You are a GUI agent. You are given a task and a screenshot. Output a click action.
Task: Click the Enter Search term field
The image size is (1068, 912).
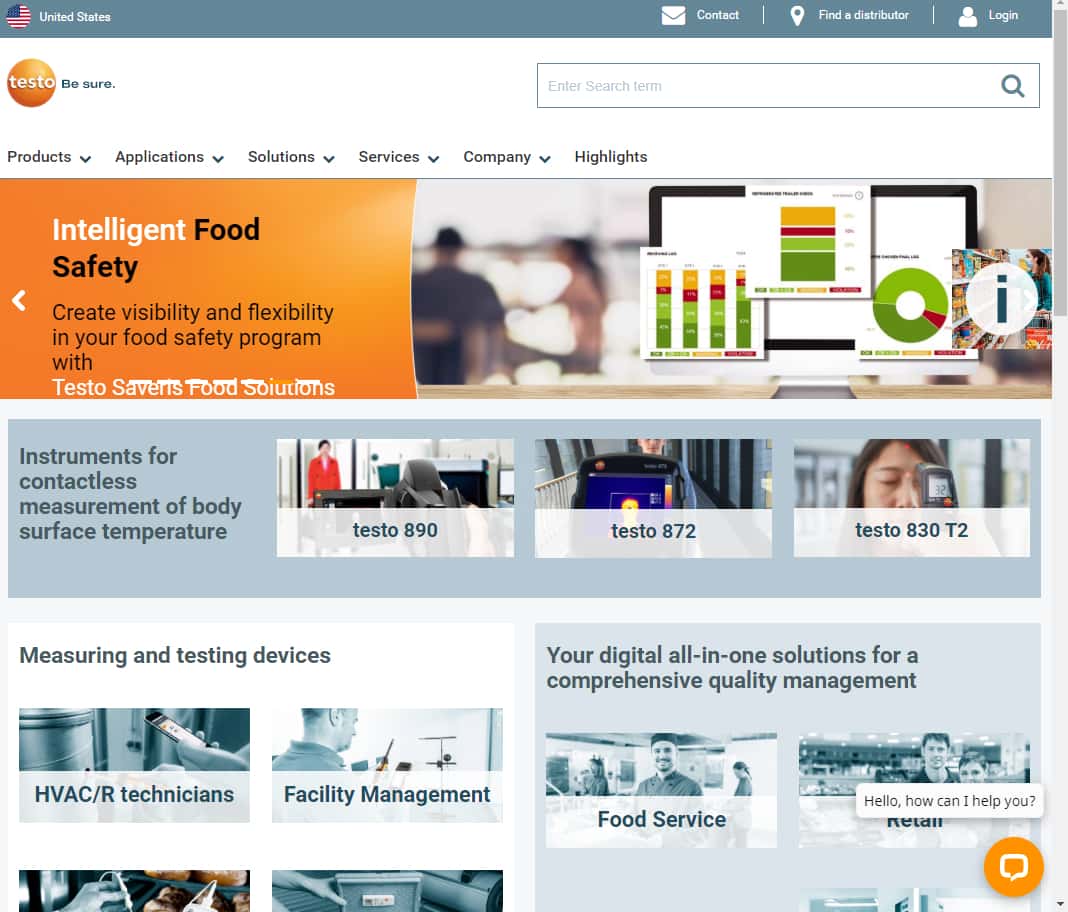[x=765, y=86]
